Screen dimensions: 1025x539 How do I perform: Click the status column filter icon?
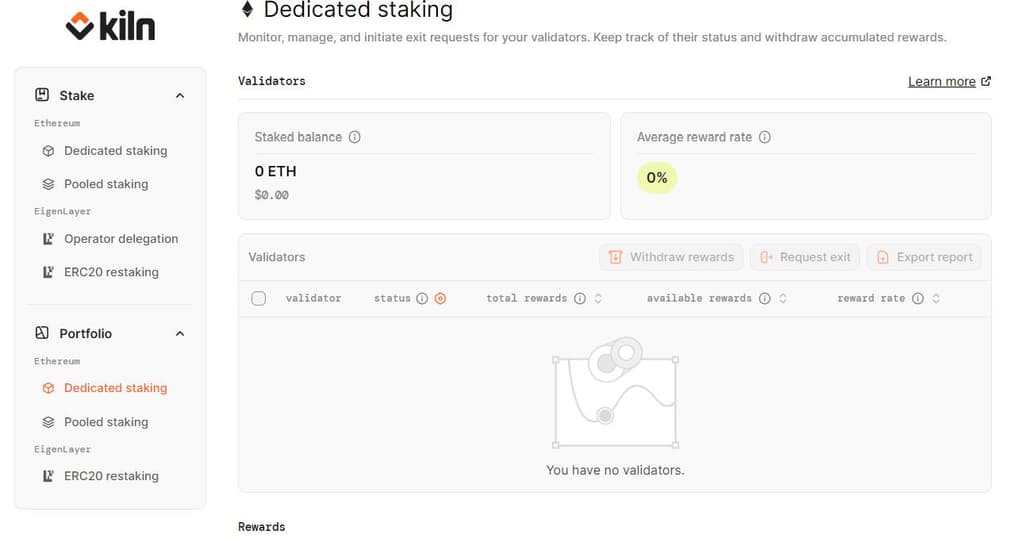(x=440, y=298)
